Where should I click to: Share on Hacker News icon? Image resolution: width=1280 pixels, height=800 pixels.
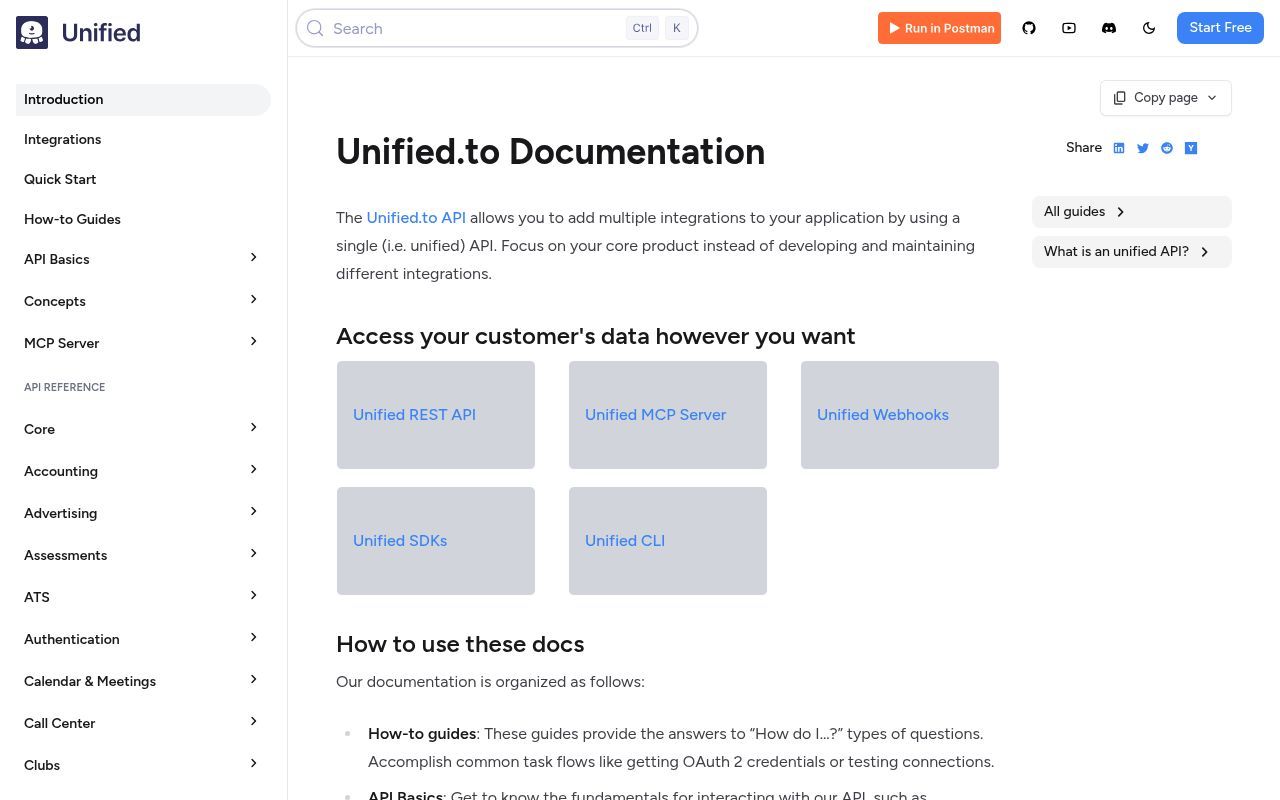[1191, 148]
